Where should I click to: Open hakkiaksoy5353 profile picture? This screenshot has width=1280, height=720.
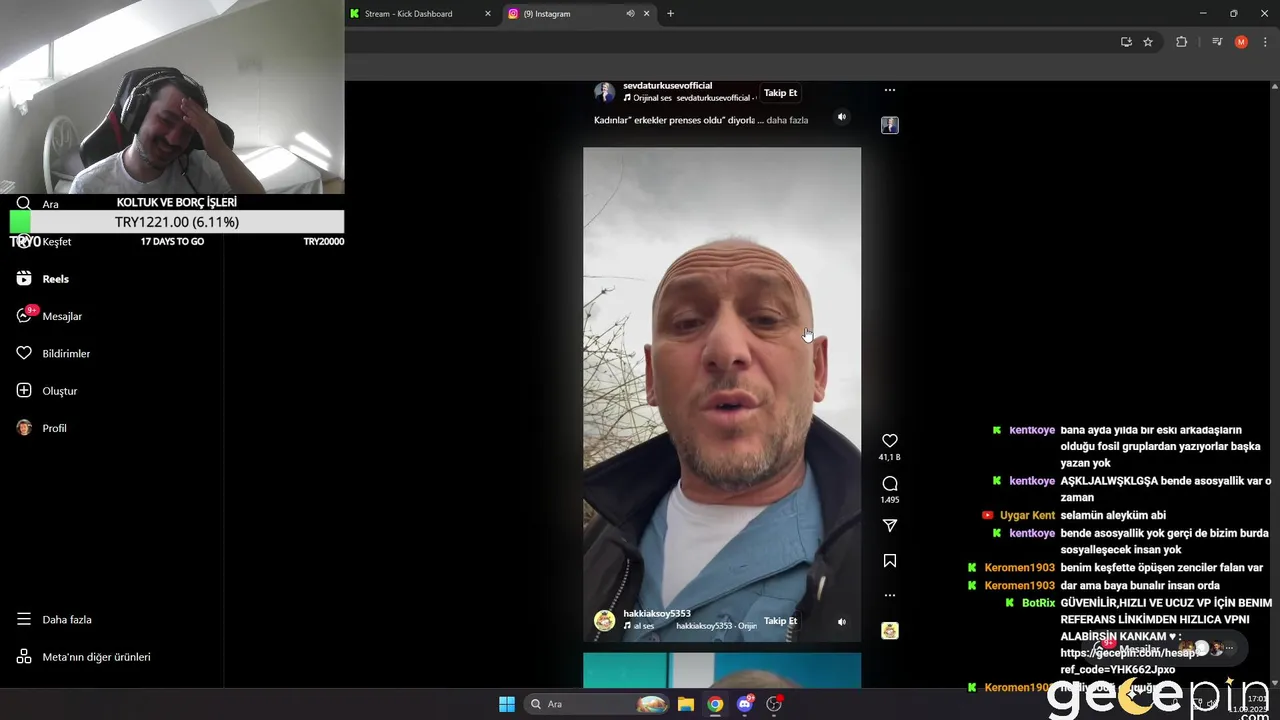point(605,621)
